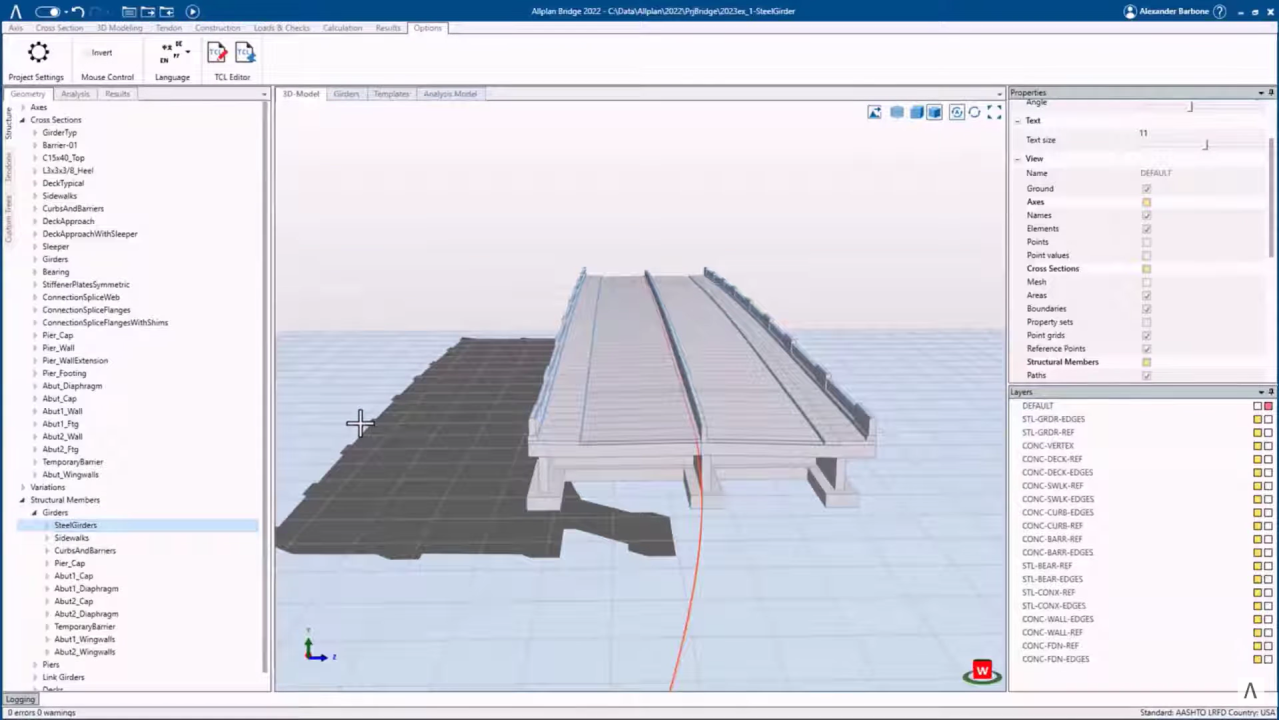Toggle the Mesh visibility checkbox
Viewport: 1279px width, 720px height.
(x=1146, y=281)
